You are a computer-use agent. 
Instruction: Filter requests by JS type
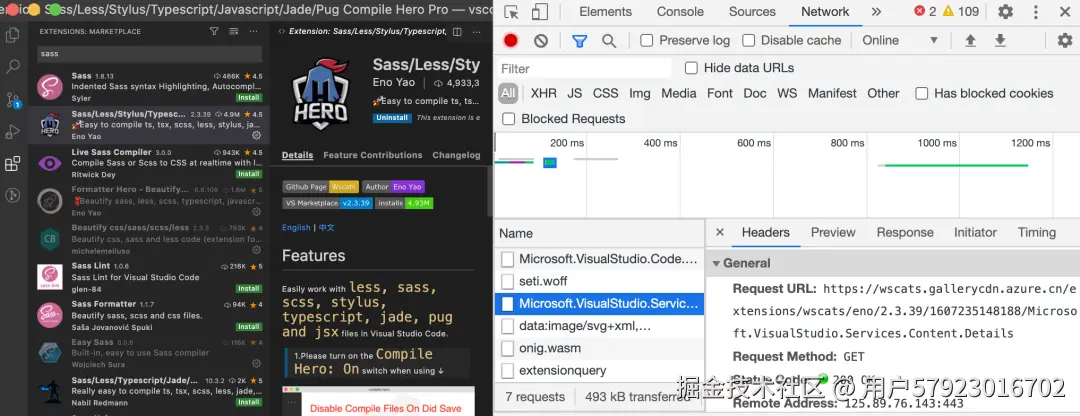[574, 94]
